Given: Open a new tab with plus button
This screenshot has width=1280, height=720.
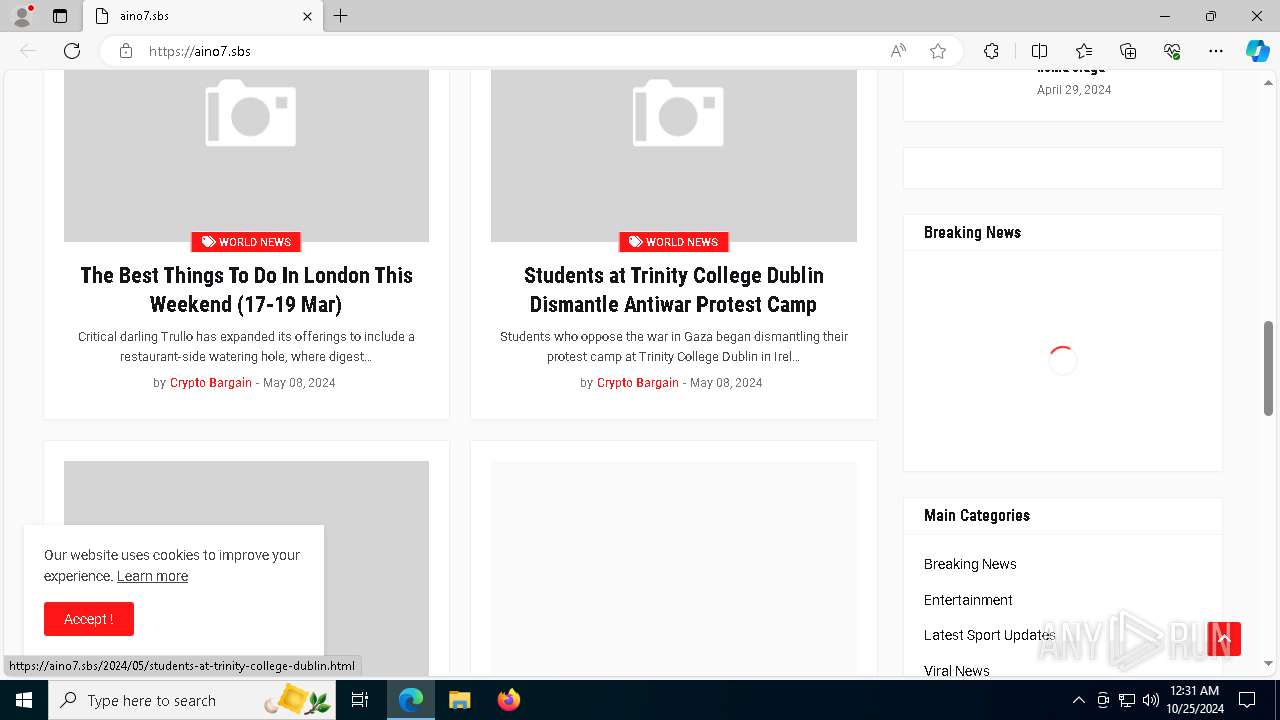Looking at the screenshot, I should pyautogui.click(x=341, y=16).
